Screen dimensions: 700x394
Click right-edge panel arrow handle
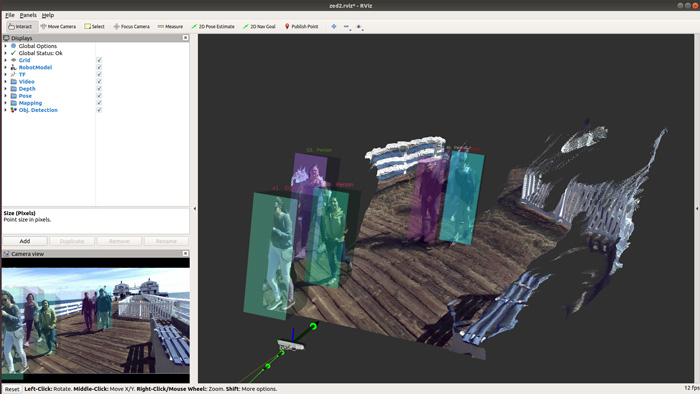coord(697,208)
